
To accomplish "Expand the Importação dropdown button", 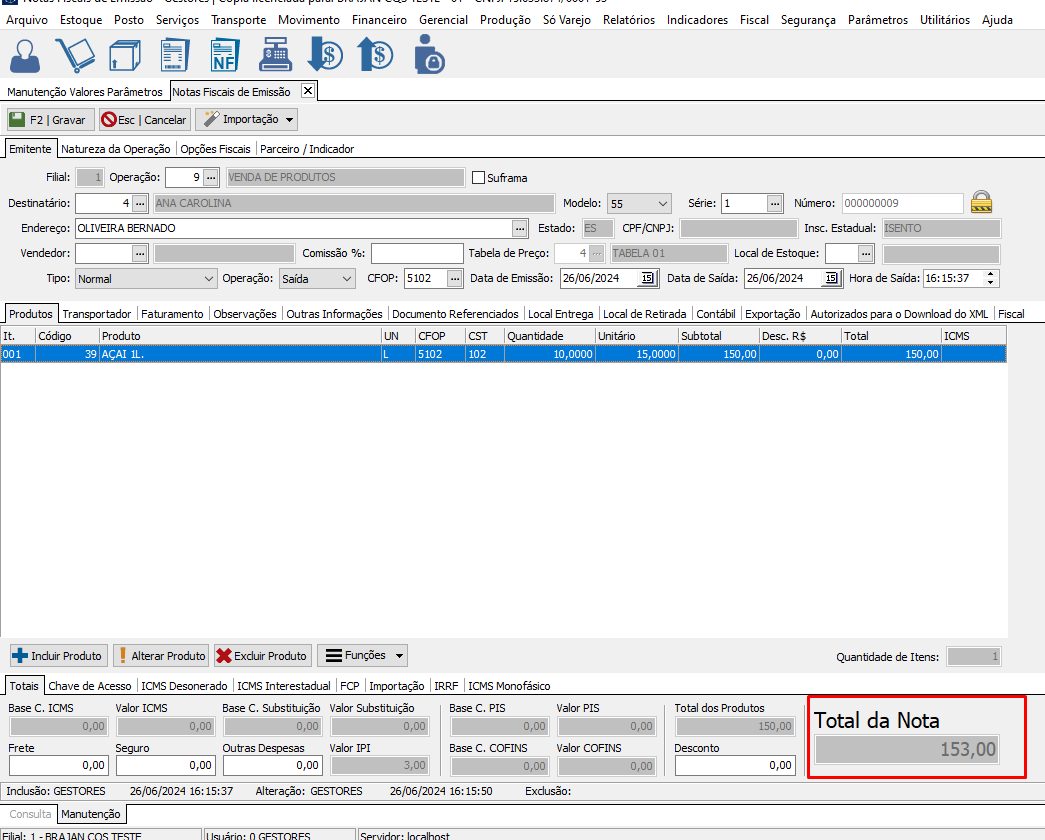I will [289, 120].
